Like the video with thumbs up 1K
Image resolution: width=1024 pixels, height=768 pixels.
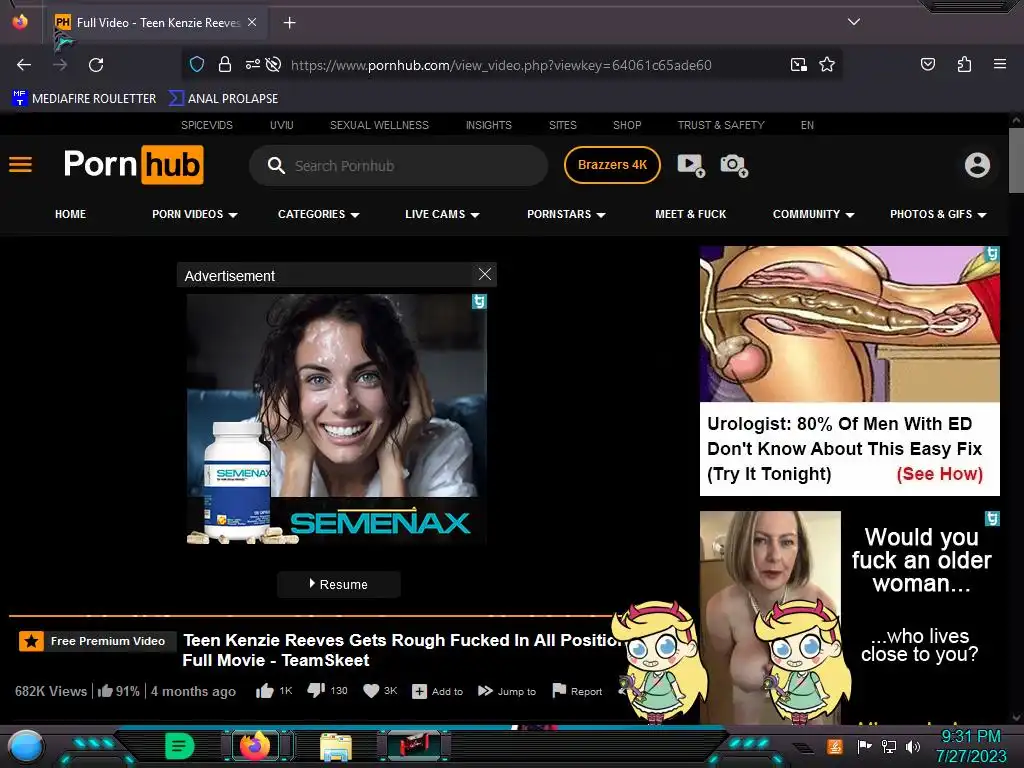[x=274, y=691]
